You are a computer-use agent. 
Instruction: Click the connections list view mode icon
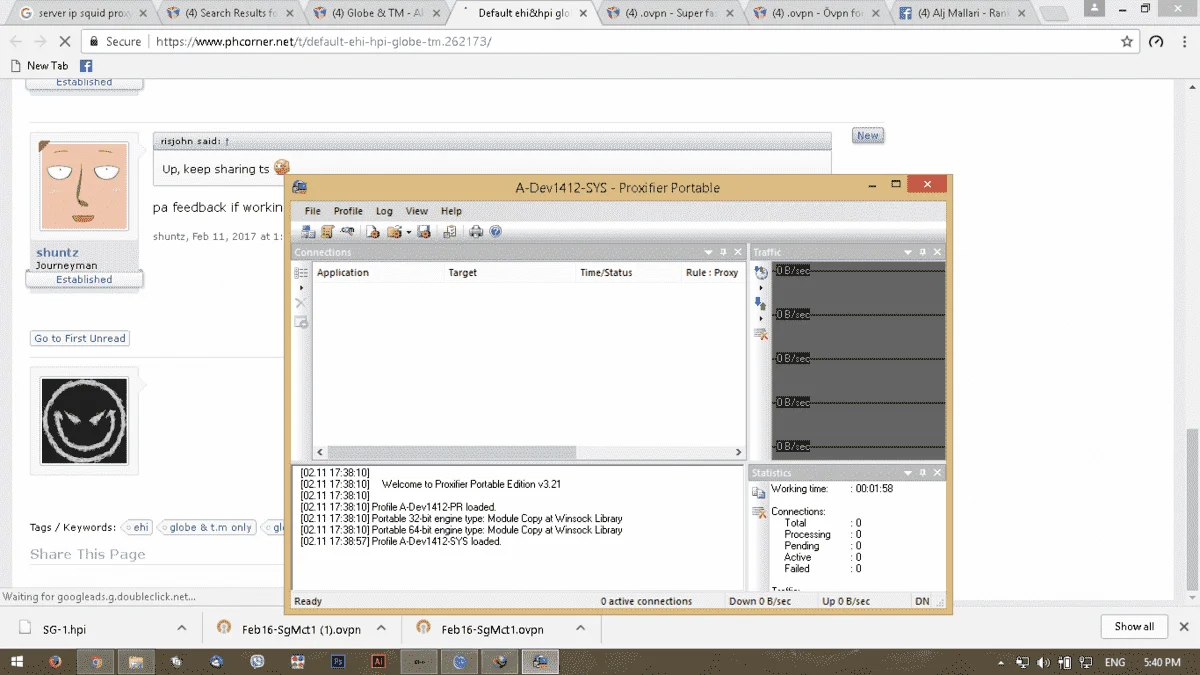point(301,273)
